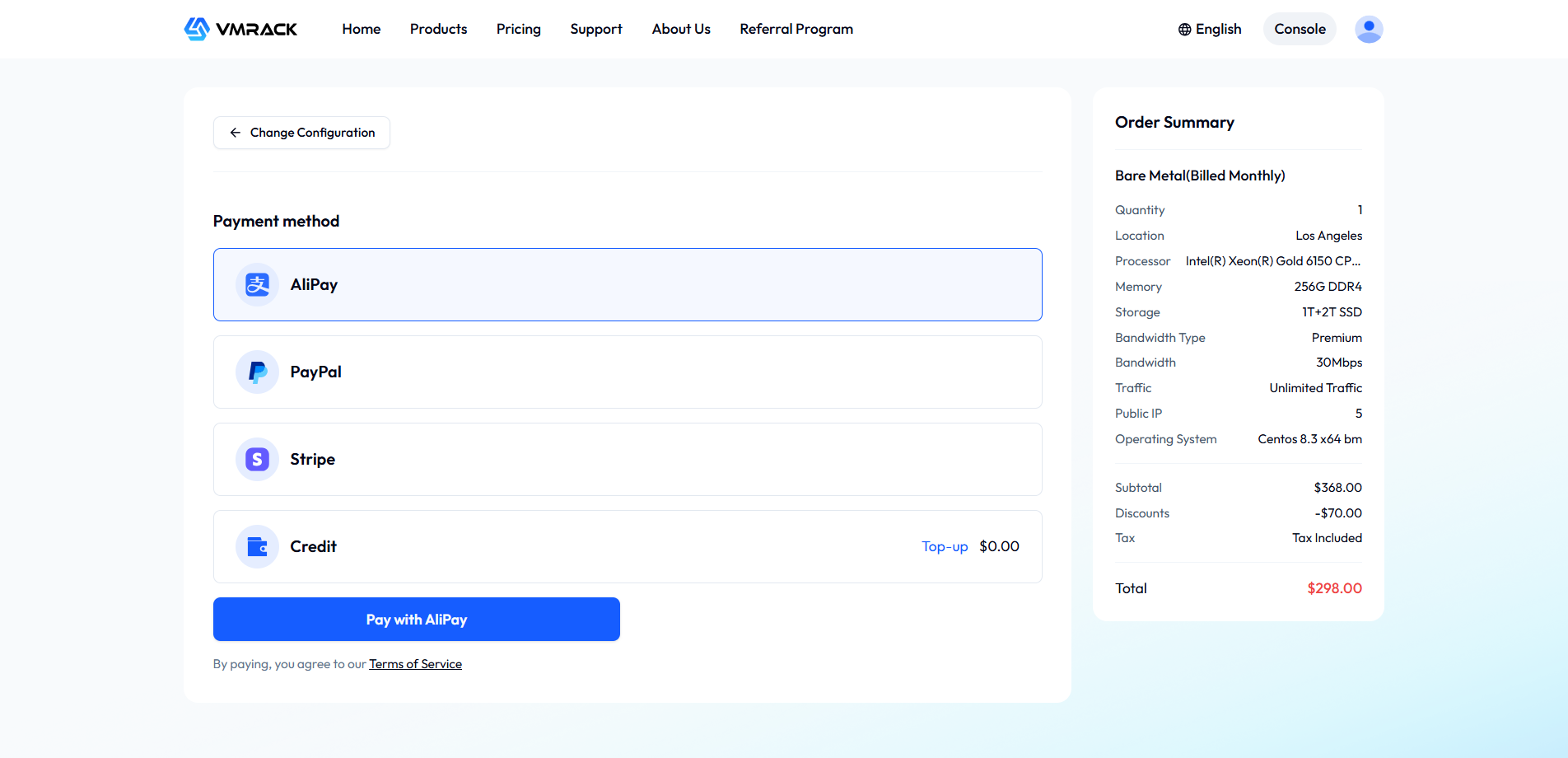
Task: Open the user avatar profile icon
Action: (x=1369, y=29)
